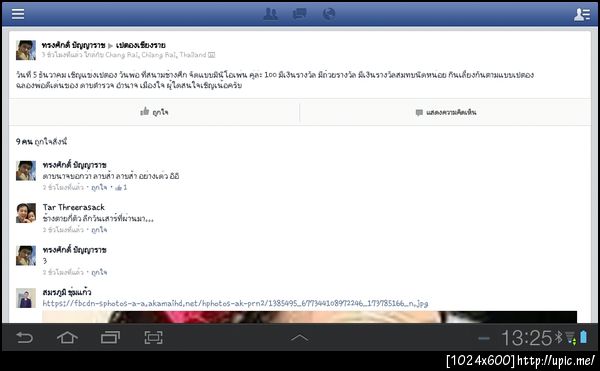
Task: Tap the แสดงความคิดเห็น comment button
Action: click(x=446, y=112)
